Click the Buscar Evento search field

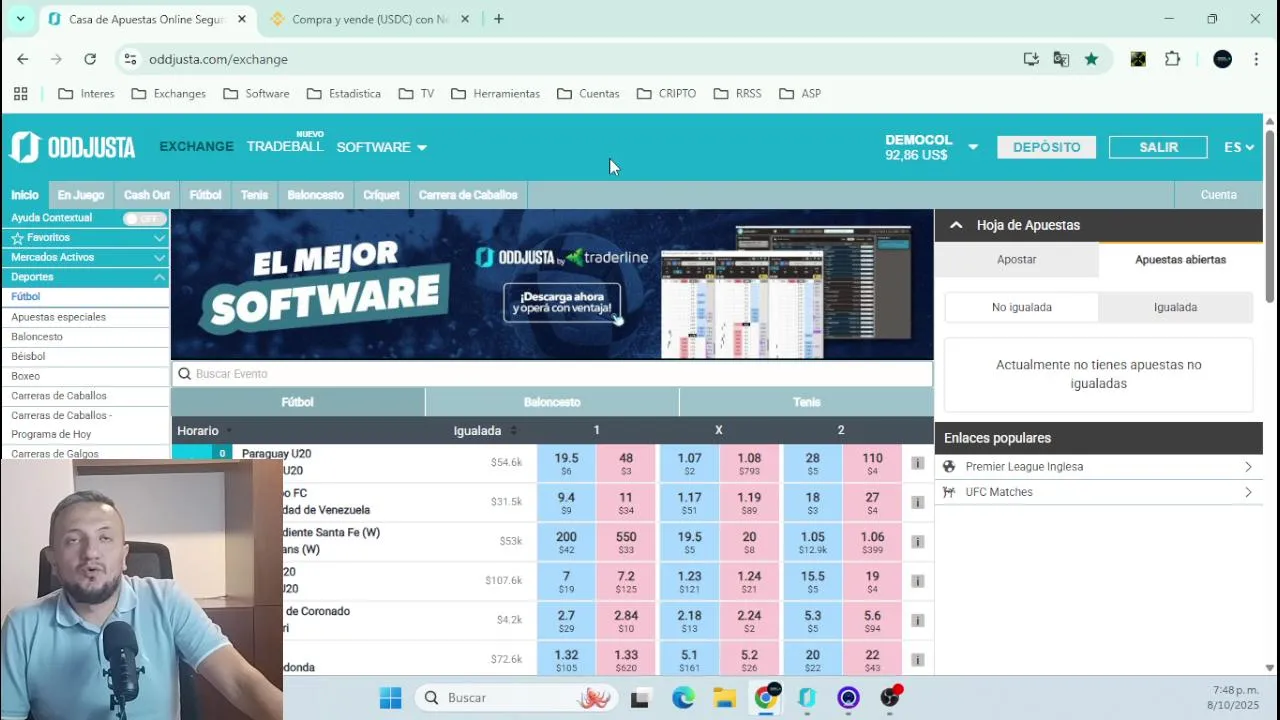[x=552, y=374]
